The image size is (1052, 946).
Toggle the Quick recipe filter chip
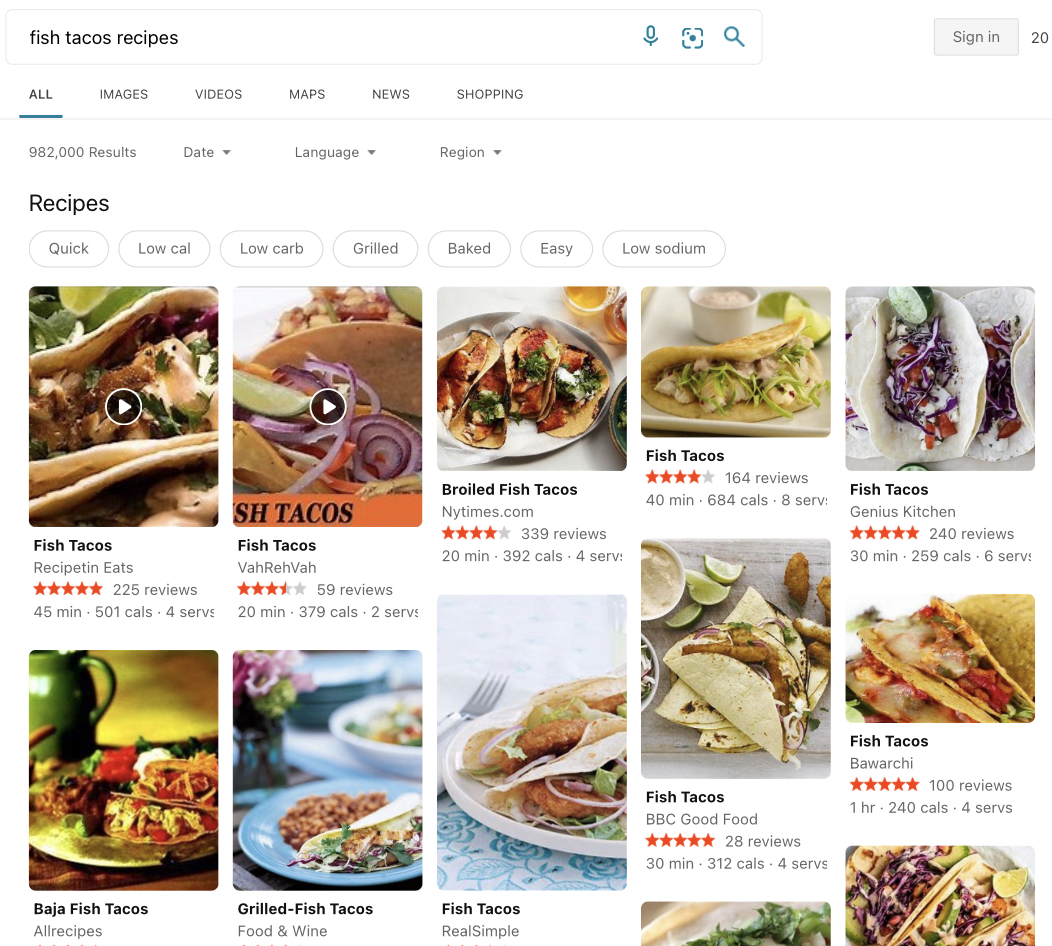point(69,249)
